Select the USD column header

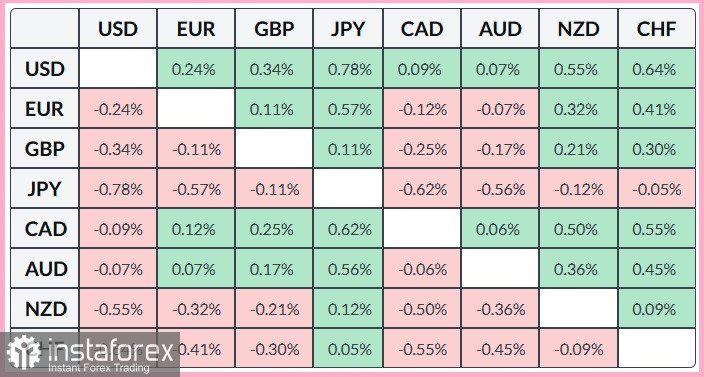(x=118, y=28)
